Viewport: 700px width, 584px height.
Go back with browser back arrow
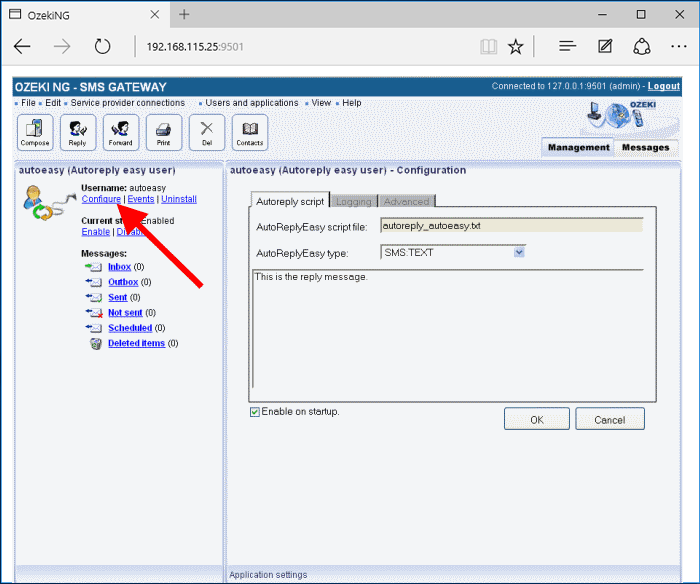click(x=22, y=46)
